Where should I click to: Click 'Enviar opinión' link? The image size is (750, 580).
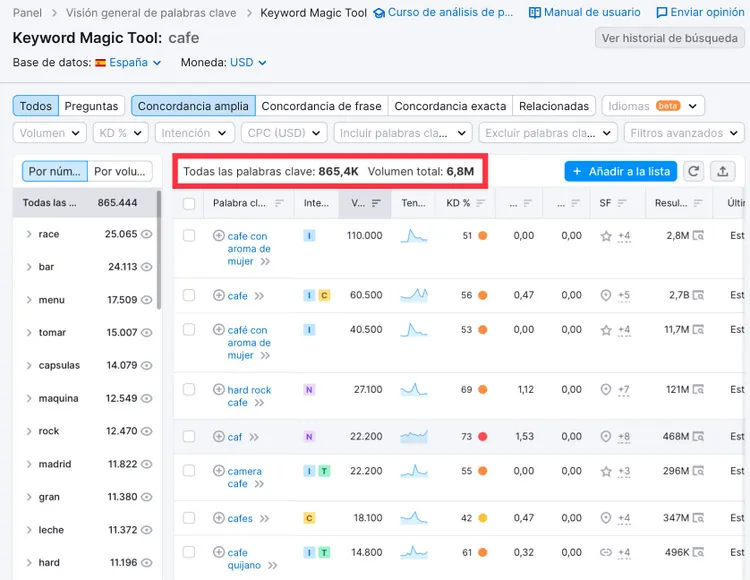pyautogui.click(x=700, y=12)
